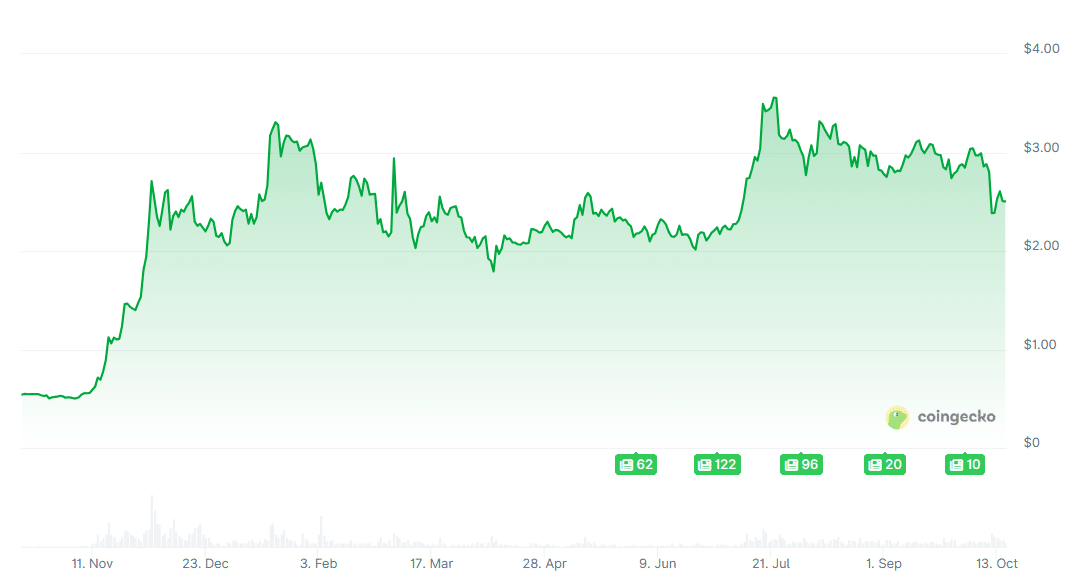Click the $4.00 price axis label
This screenshot has height=586, width=1081.
point(1041,49)
